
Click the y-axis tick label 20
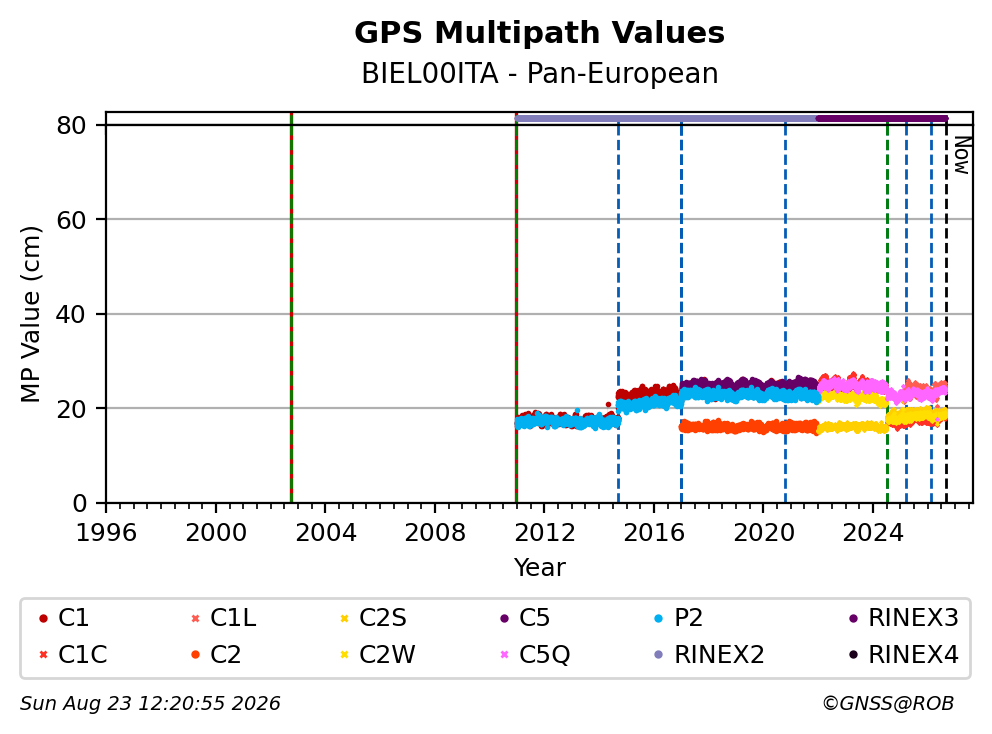click(71, 408)
